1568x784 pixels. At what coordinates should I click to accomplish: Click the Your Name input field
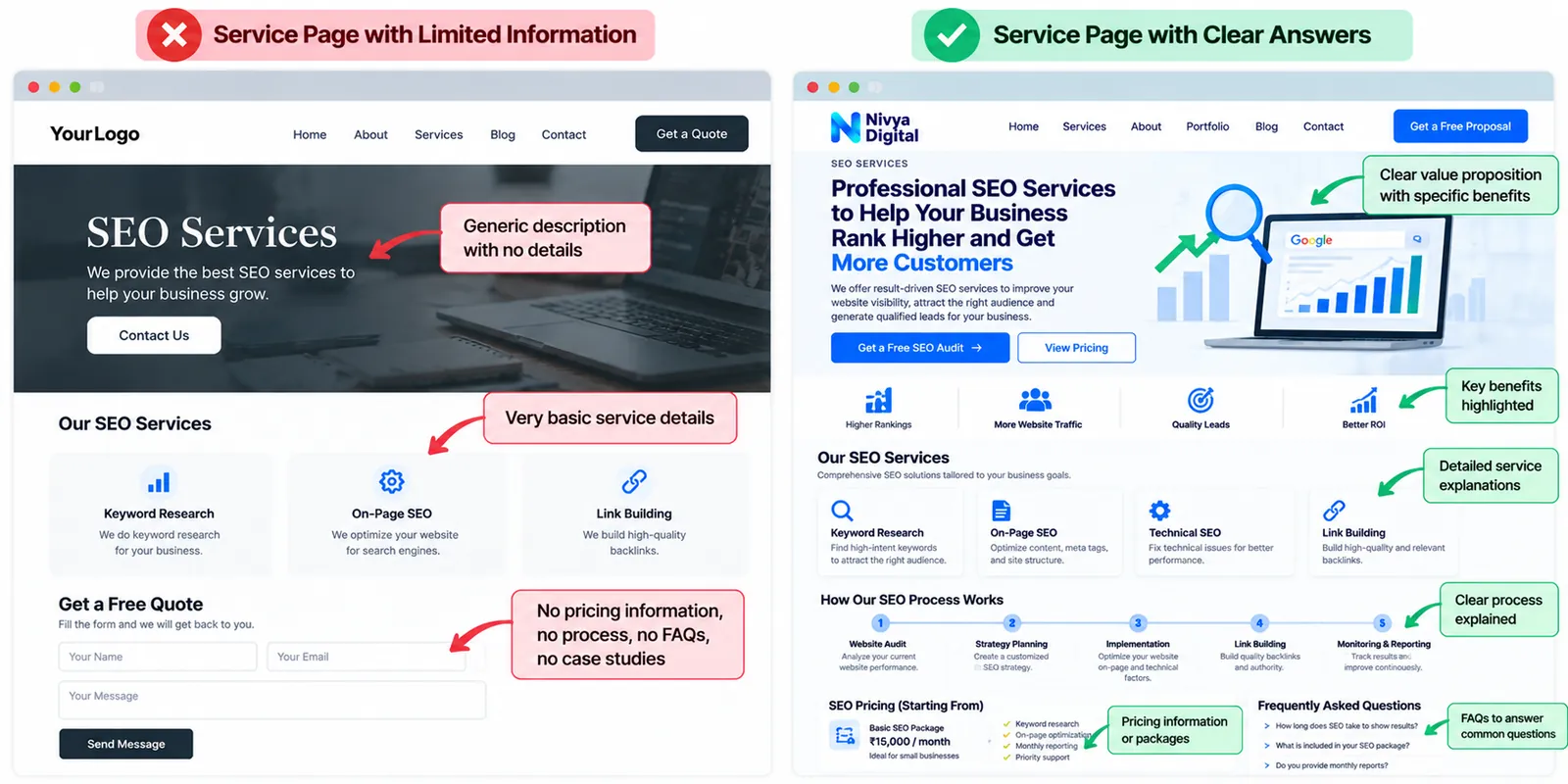[x=158, y=657]
